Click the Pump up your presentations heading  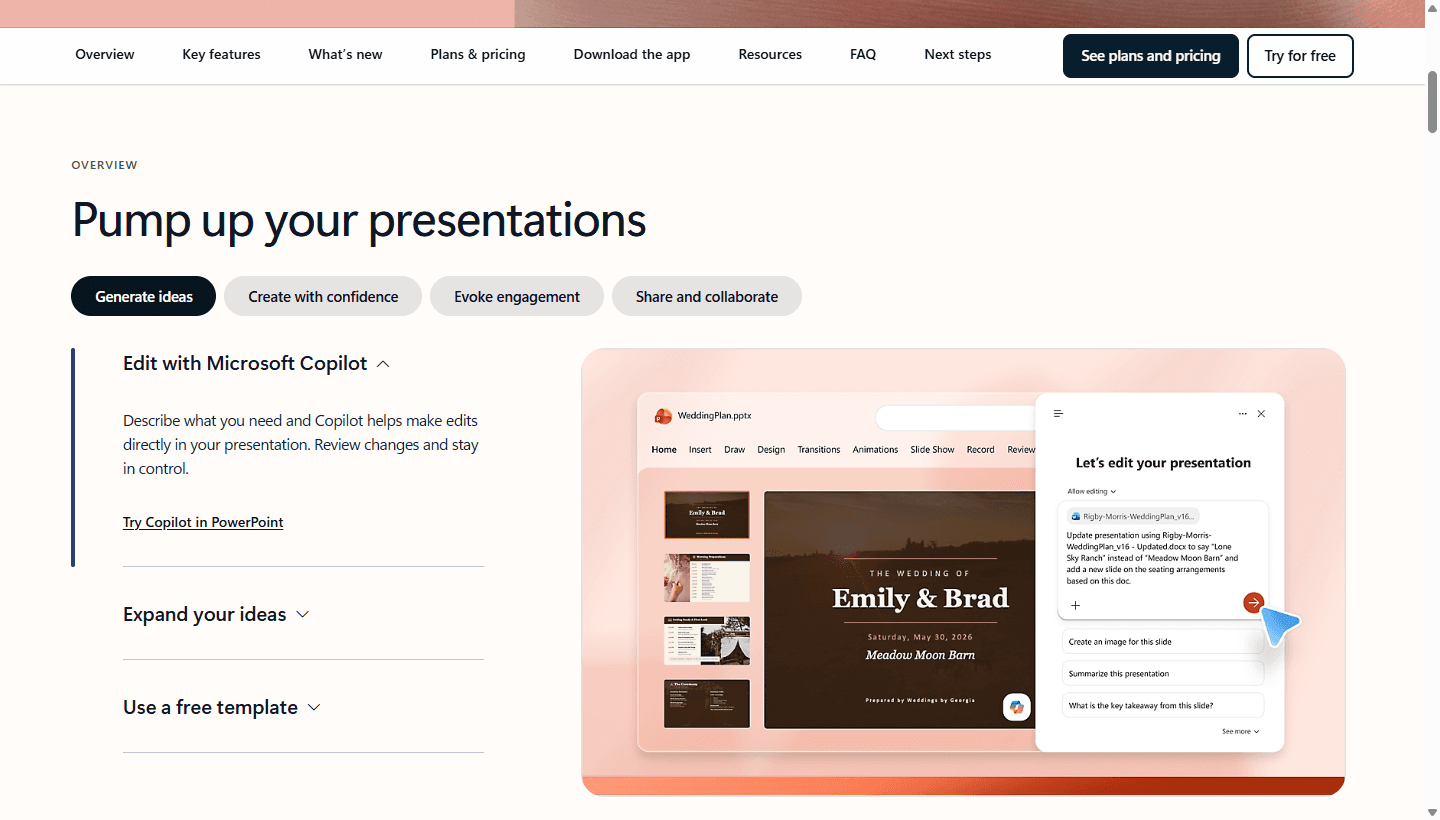point(359,220)
